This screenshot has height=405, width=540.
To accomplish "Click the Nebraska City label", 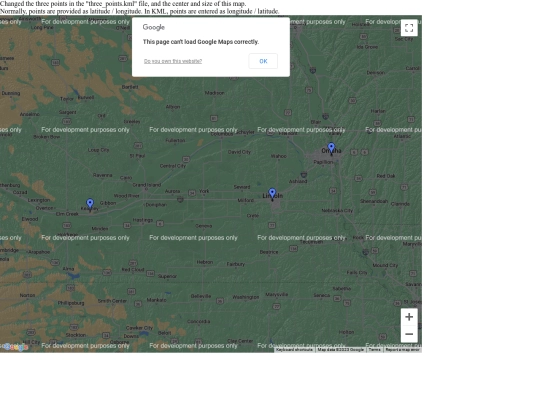I will click(x=337, y=210).
